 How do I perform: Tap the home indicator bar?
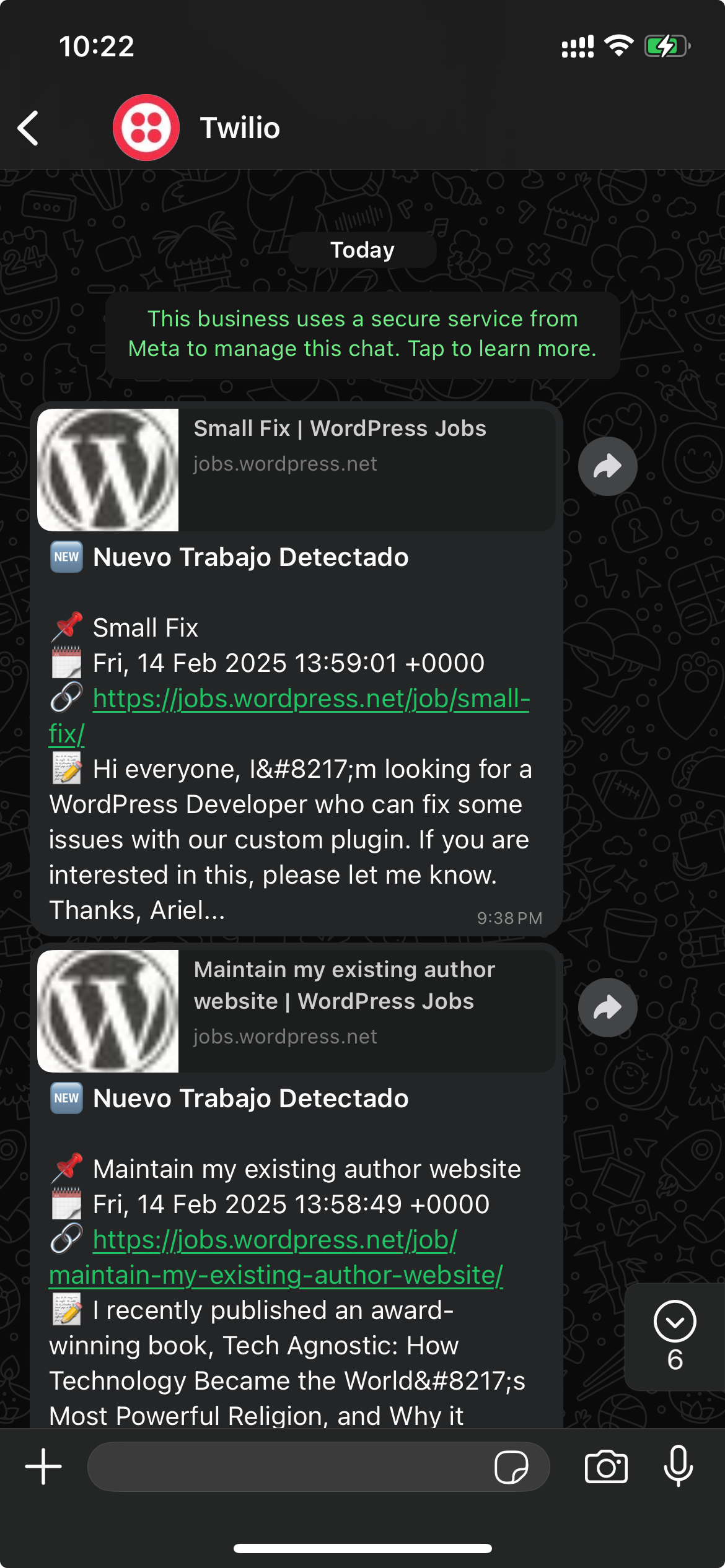pyautogui.click(x=362, y=1548)
